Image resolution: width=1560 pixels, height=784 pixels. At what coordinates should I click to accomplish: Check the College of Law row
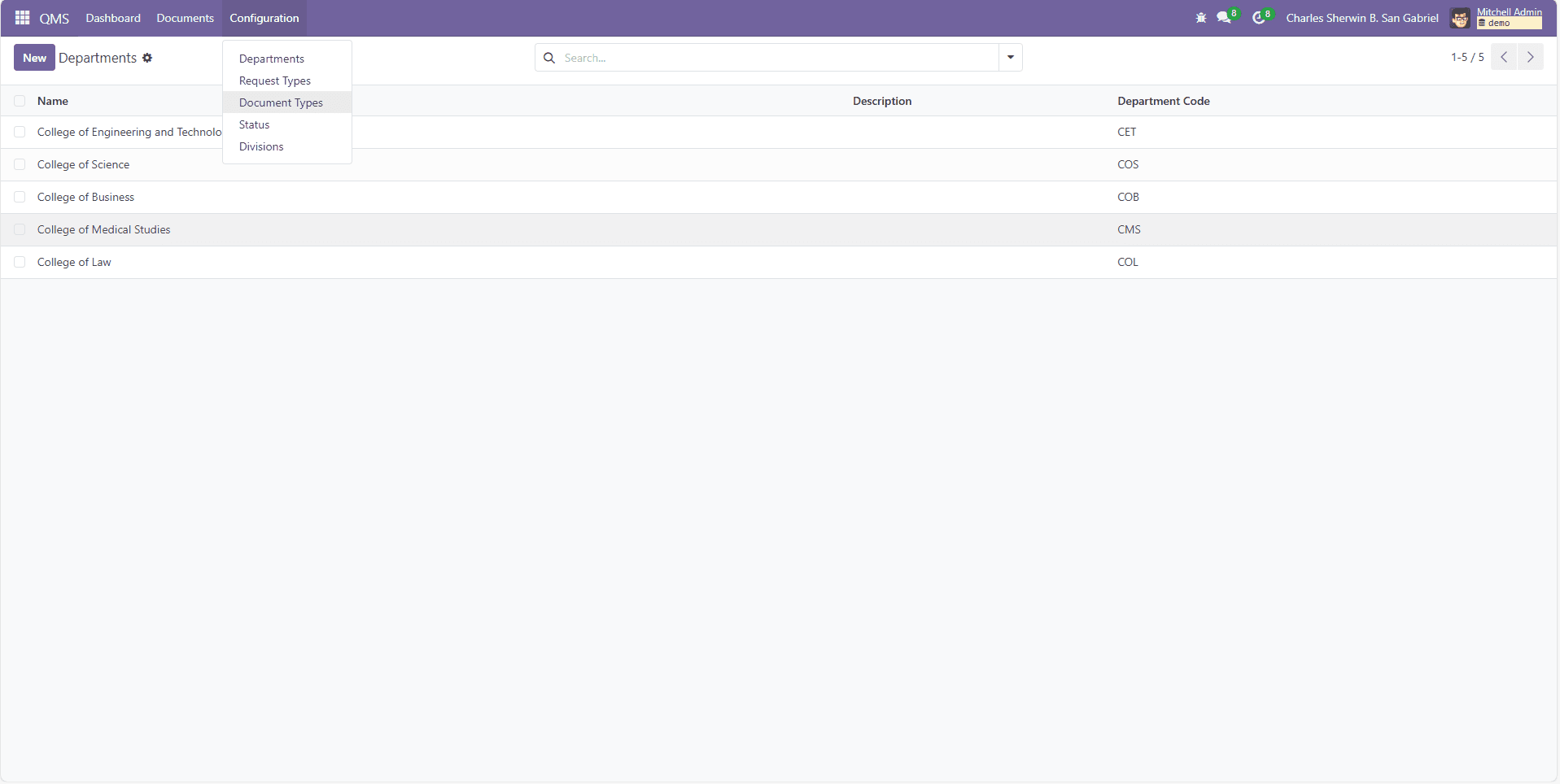tap(20, 262)
